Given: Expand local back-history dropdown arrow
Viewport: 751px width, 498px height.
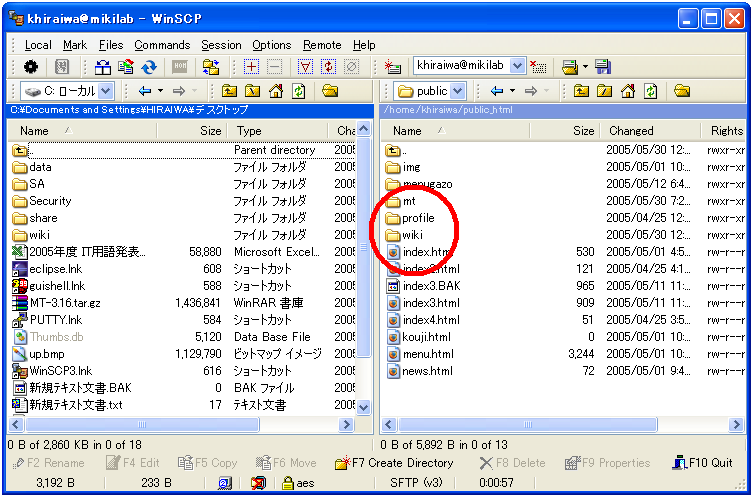Looking at the screenshot, I should tap(160, 91).
